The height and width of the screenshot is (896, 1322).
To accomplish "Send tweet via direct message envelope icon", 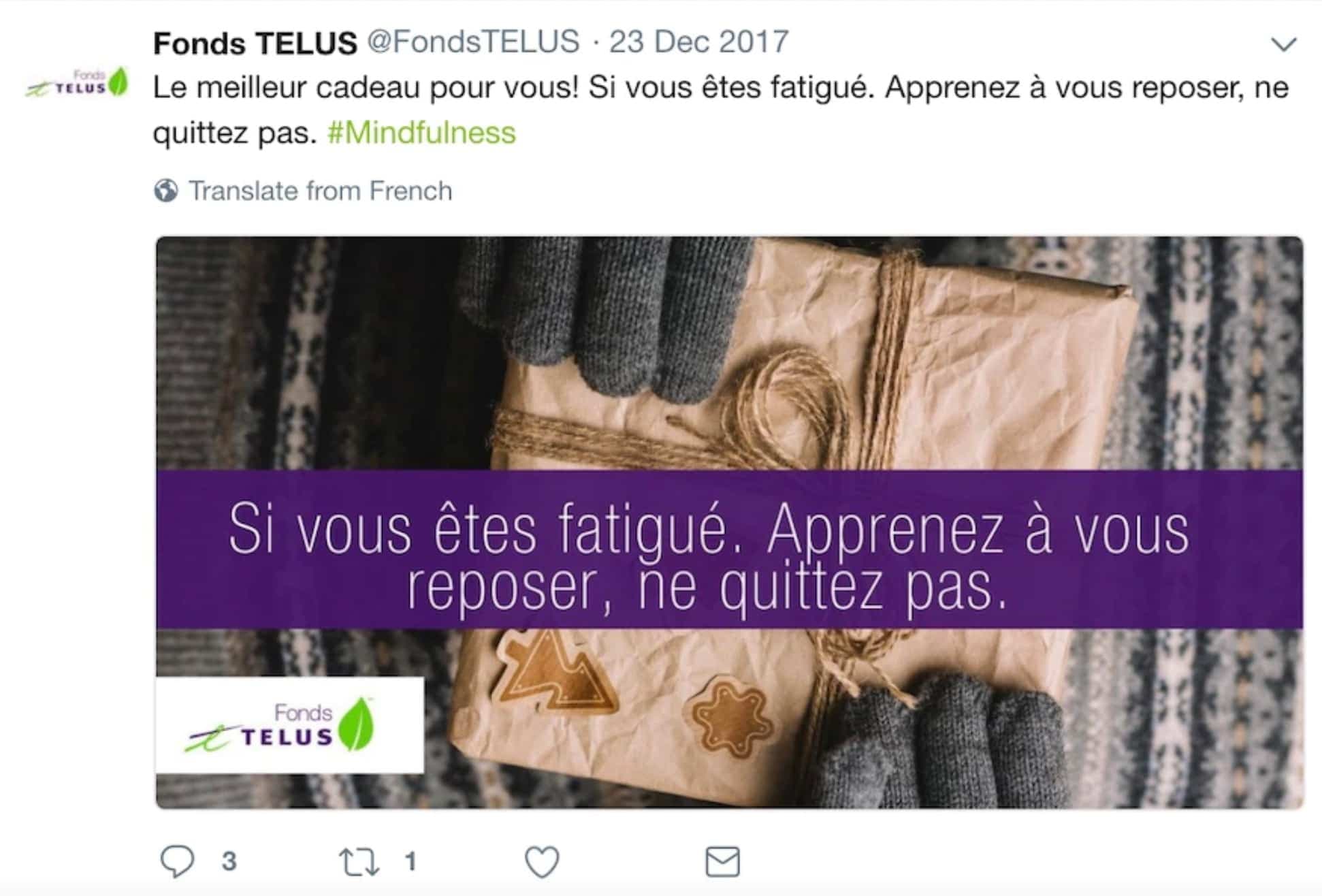I will [x=722, y=862].
